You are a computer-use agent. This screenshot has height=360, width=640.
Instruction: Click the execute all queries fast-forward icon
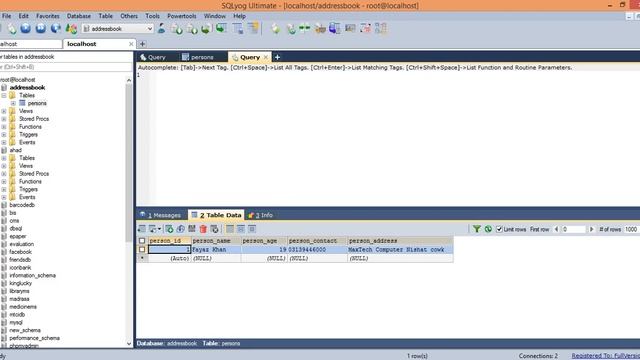click(x=40, y=28)
